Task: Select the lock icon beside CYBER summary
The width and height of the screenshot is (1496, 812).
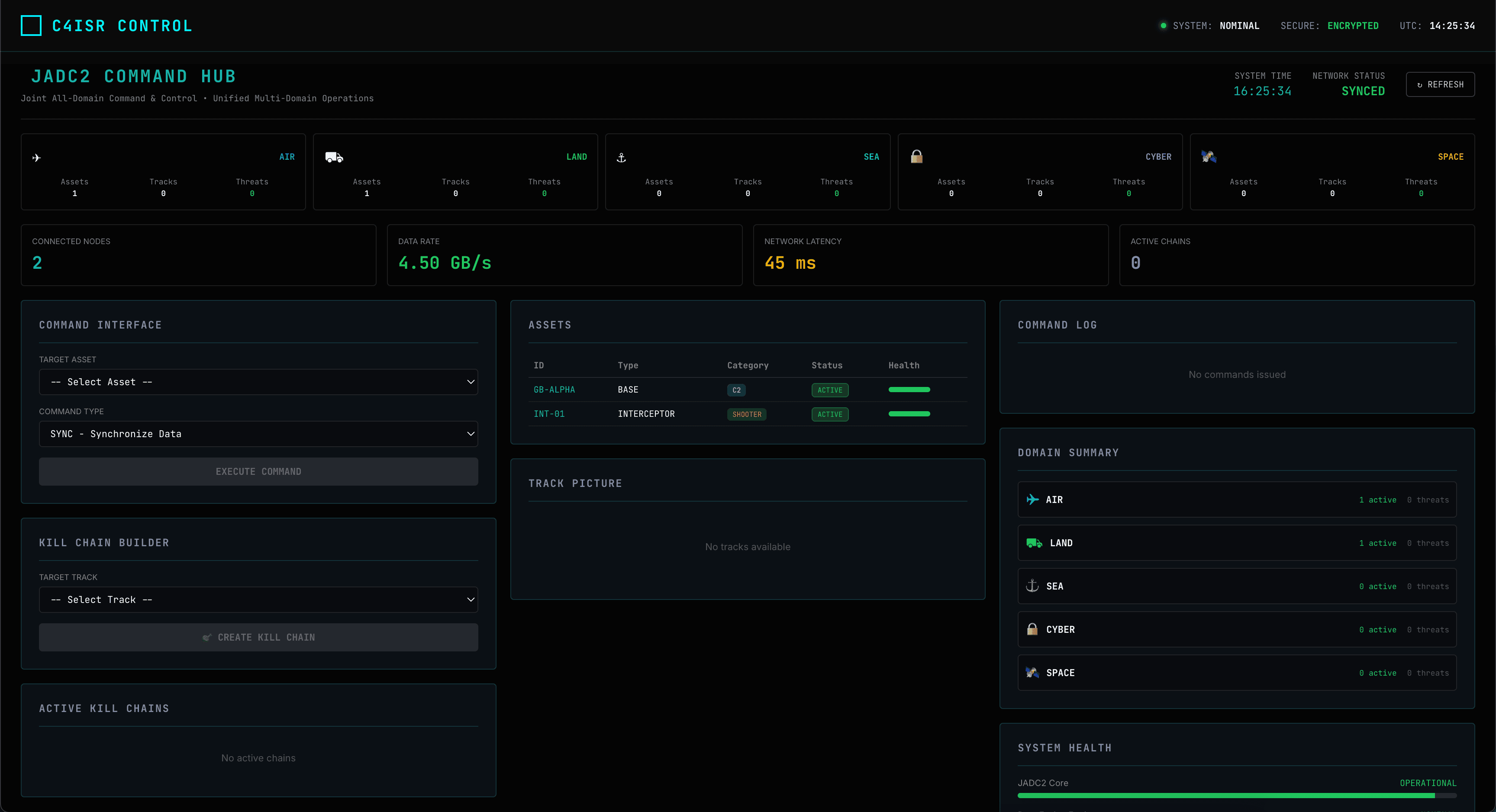Action: tap(1032, 629)
